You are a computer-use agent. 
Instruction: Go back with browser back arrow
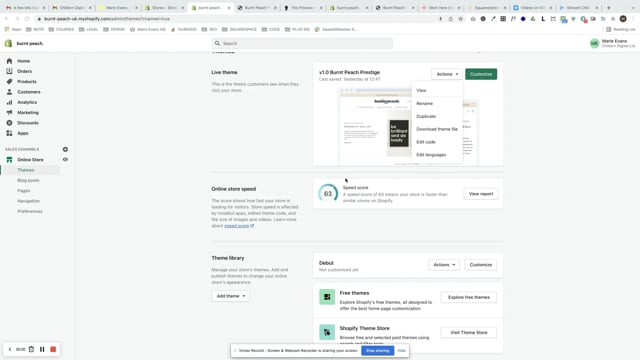[7, 19]
